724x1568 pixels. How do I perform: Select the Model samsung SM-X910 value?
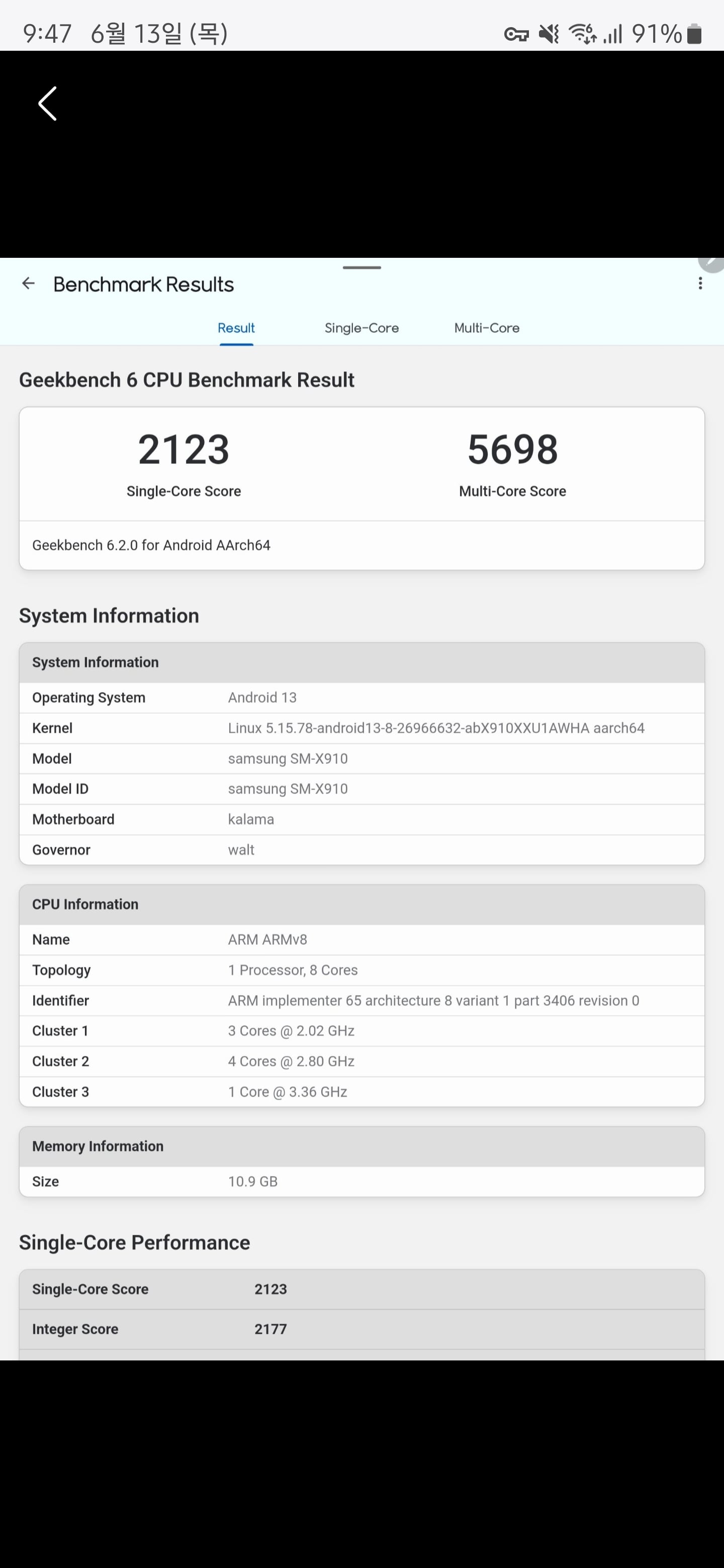pos(288,758)
